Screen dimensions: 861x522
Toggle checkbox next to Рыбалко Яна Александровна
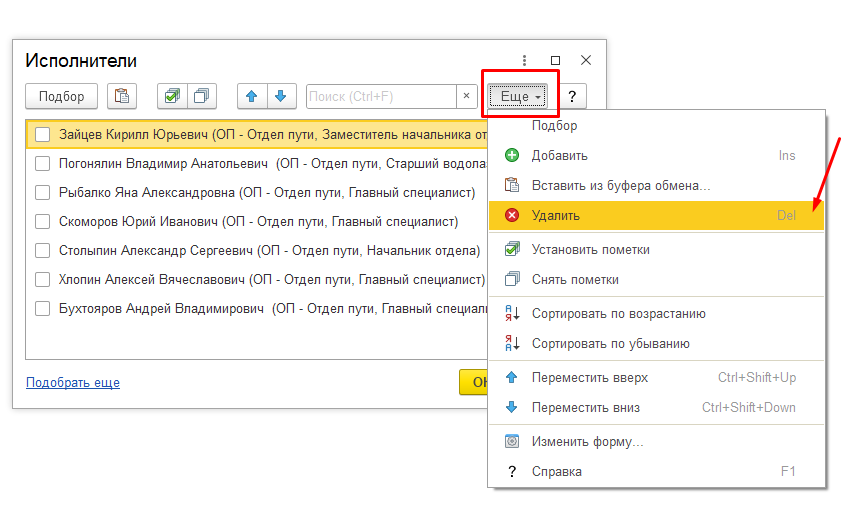tap(42, 192)
